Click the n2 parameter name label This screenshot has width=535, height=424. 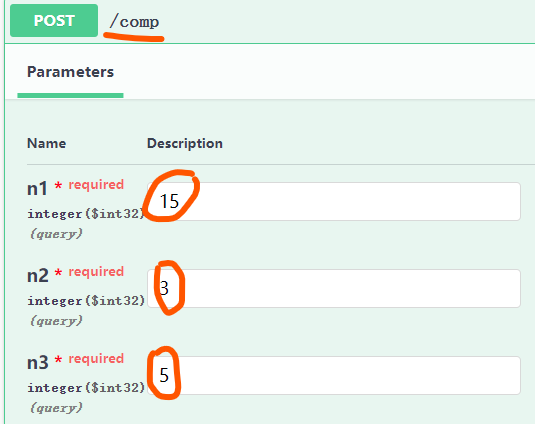(x=38, y=275)
